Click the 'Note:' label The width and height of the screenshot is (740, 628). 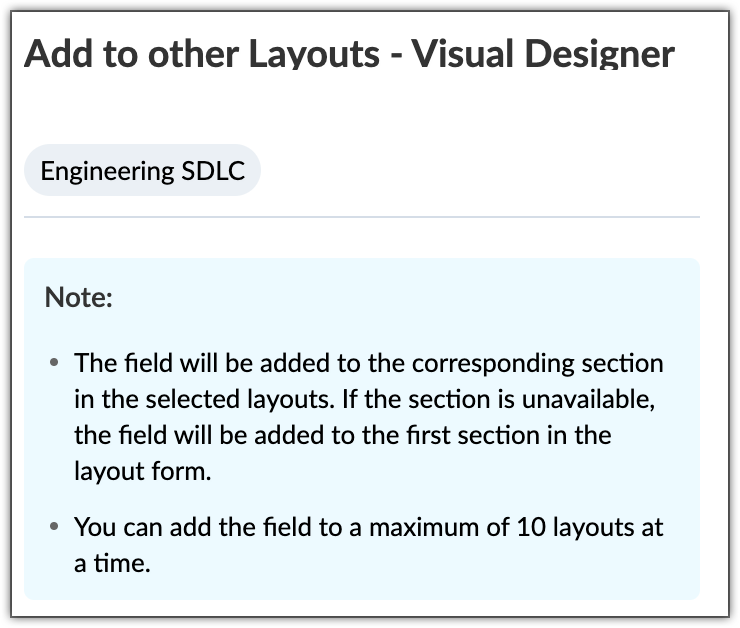click(x=79, y=297)
